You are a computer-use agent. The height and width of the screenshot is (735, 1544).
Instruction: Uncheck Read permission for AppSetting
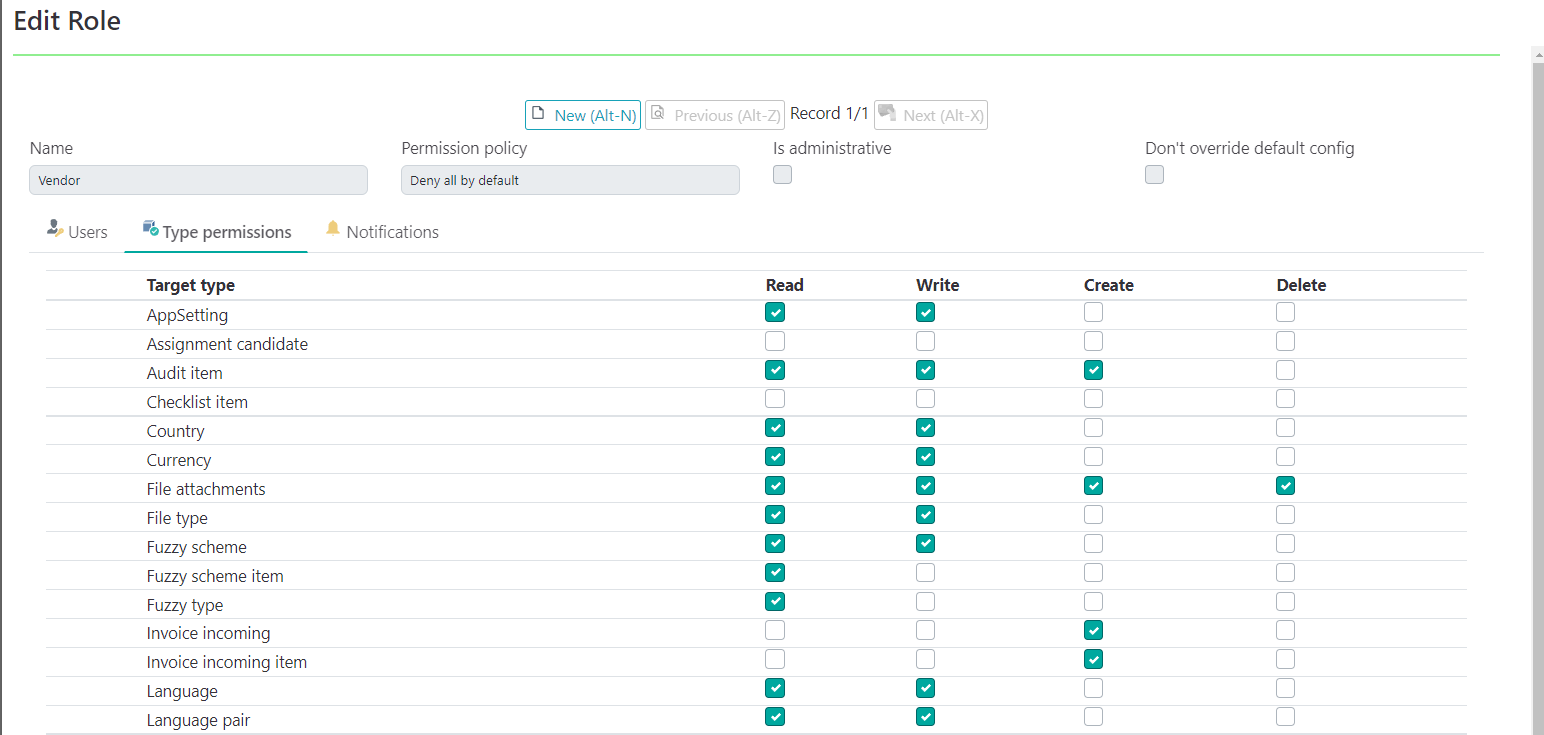pyautogui.click(x=775, y=312)
